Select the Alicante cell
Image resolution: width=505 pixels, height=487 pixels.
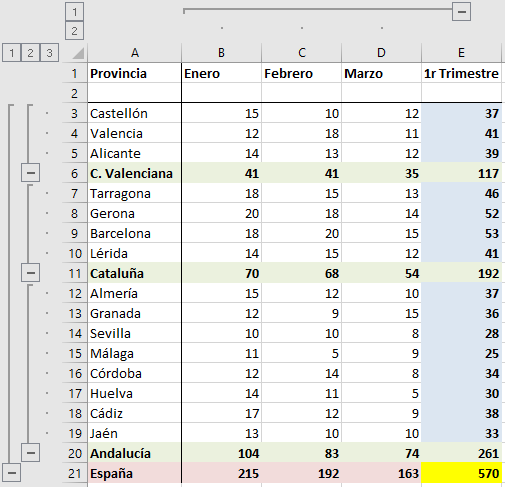click(x=135, y=153)
